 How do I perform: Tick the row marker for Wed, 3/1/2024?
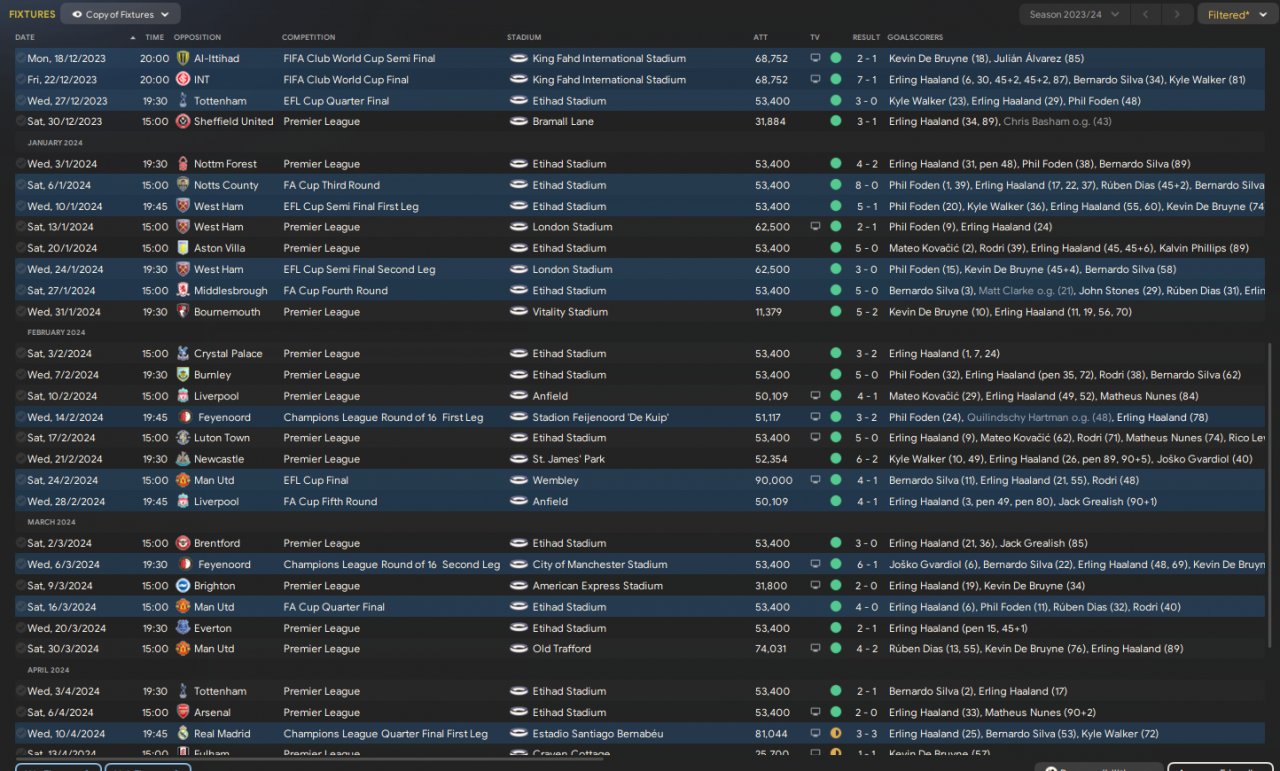point(20,164)
